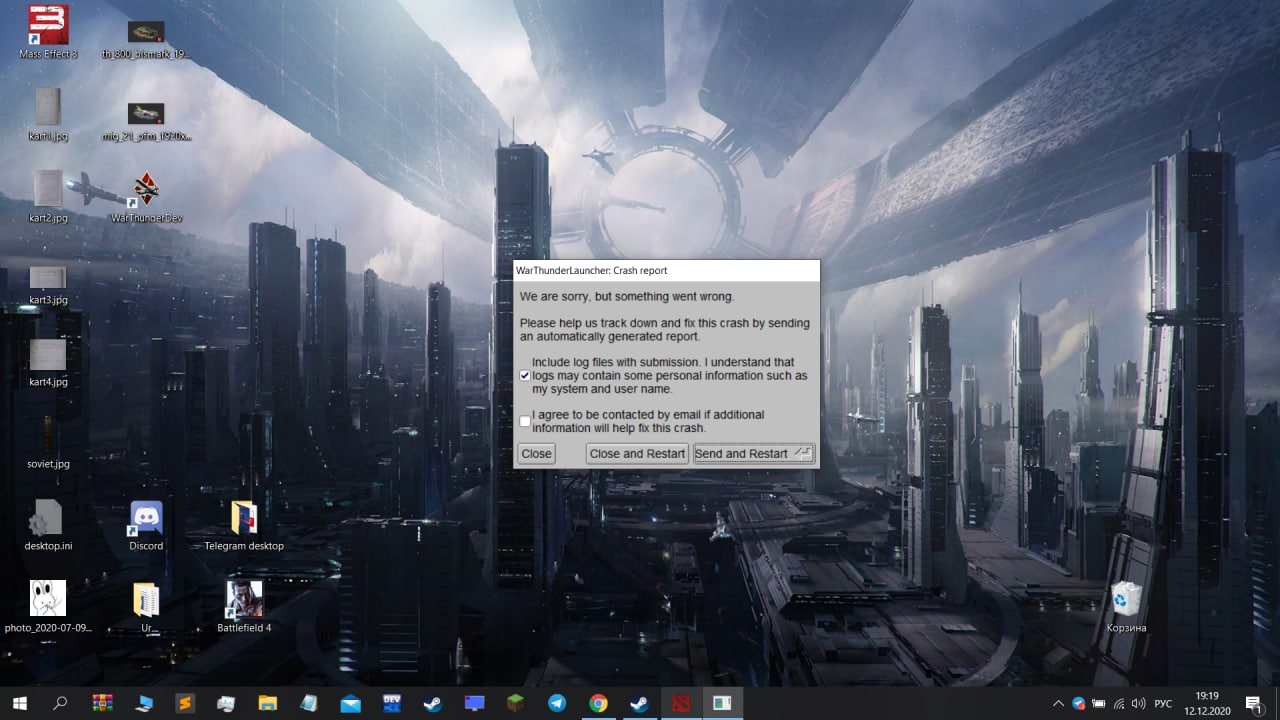Click the Telegram icon in system tray
The height and width of the screenshot is (720, 1280).
(1078, 703)
